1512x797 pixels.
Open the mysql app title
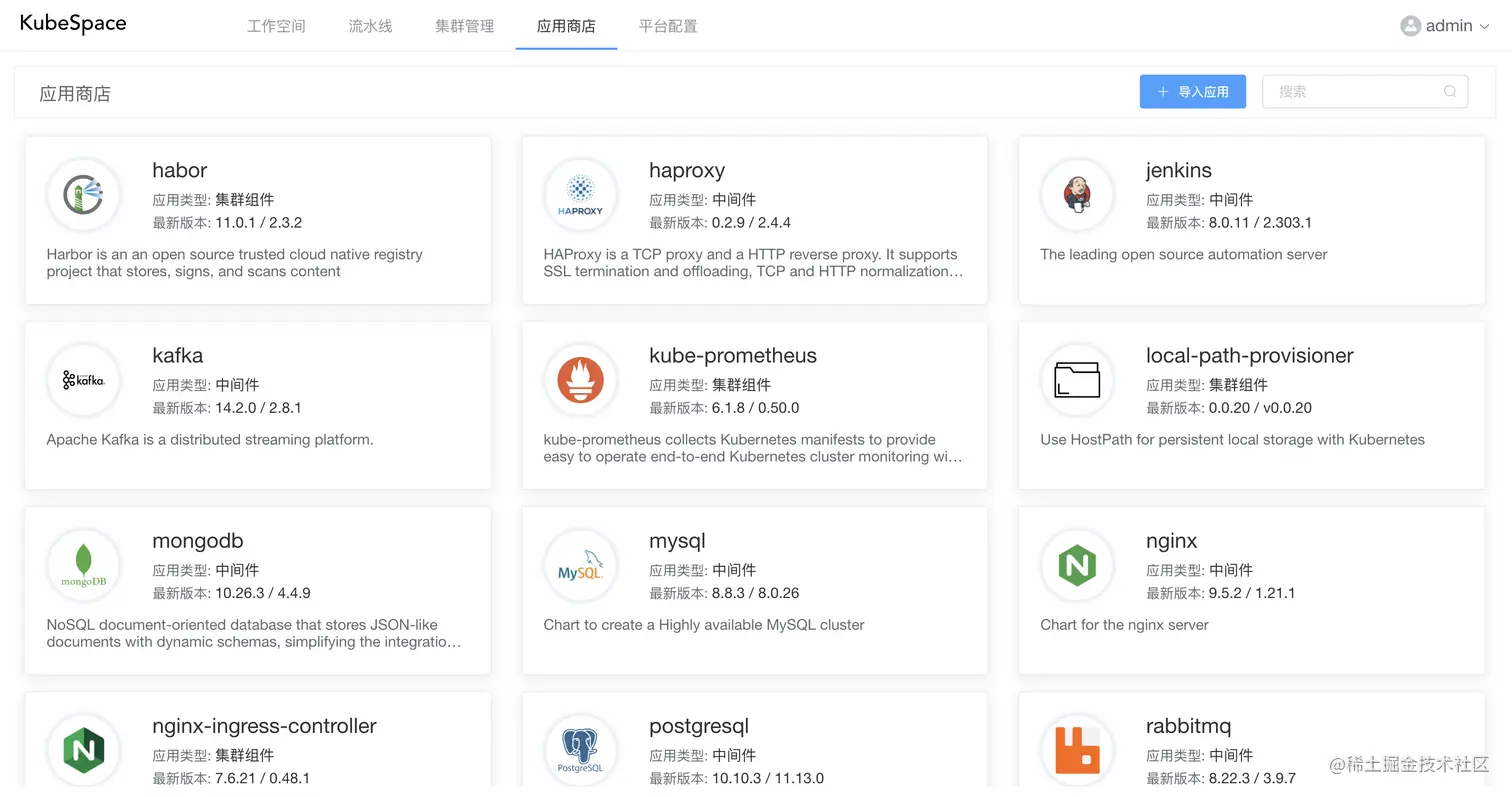point(678,541)
